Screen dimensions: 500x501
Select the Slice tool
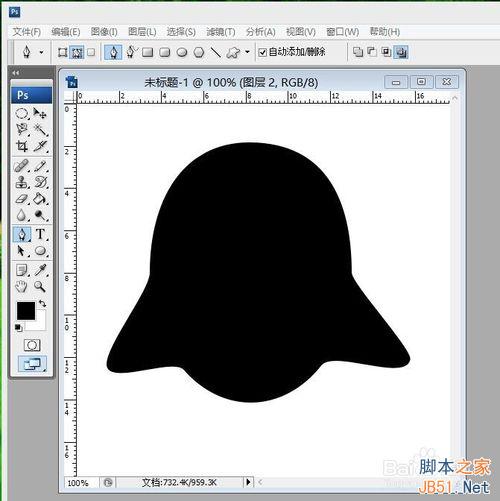40,146
